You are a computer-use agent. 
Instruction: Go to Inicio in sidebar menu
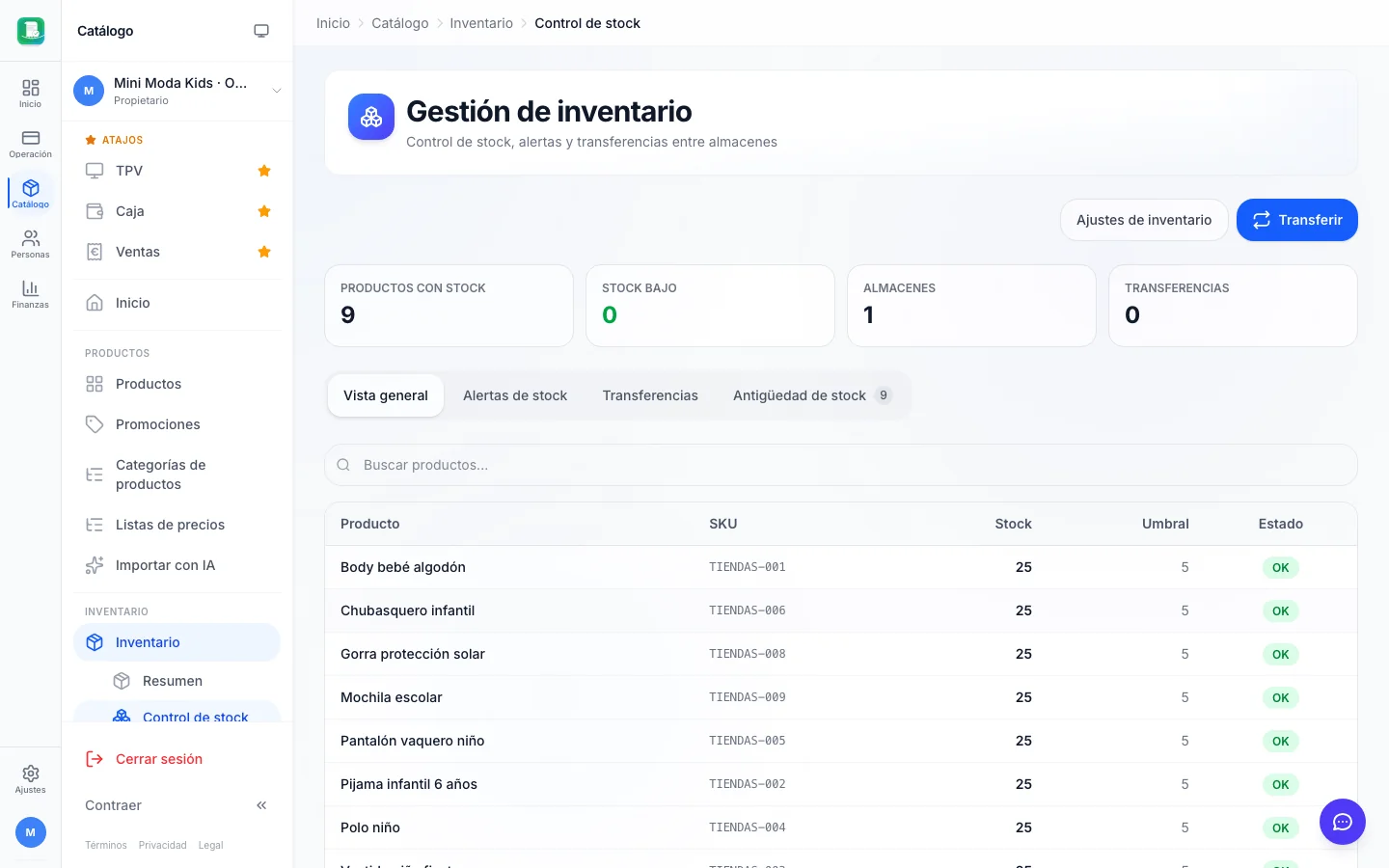tap(177, 303)
